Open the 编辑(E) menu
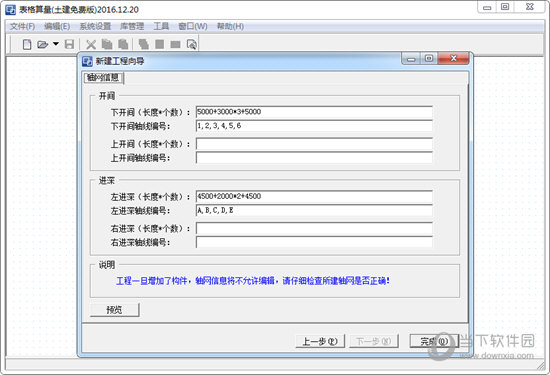Viewport: 550px width, 375px height. 57,26
